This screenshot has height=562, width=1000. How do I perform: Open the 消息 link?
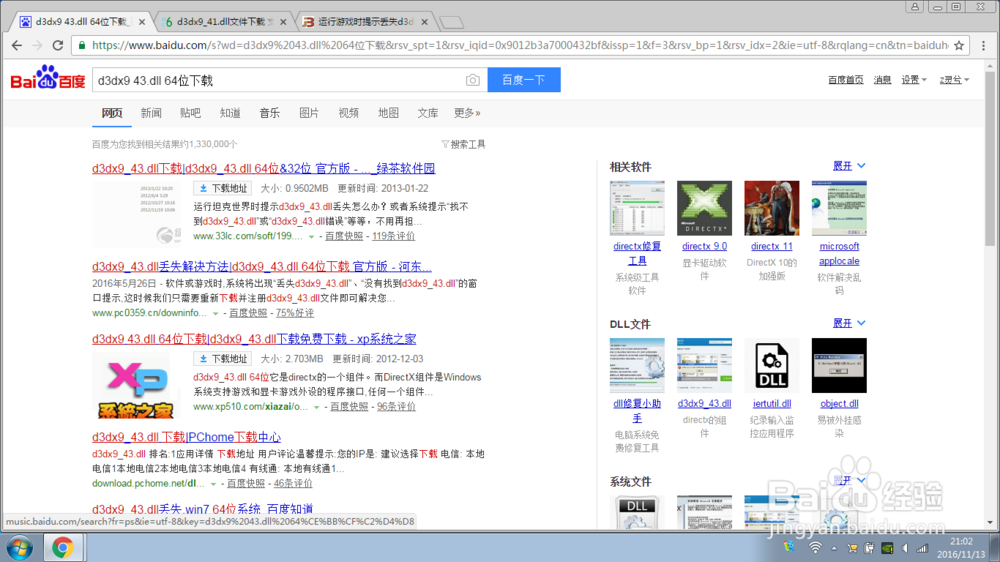pos(882,80)
